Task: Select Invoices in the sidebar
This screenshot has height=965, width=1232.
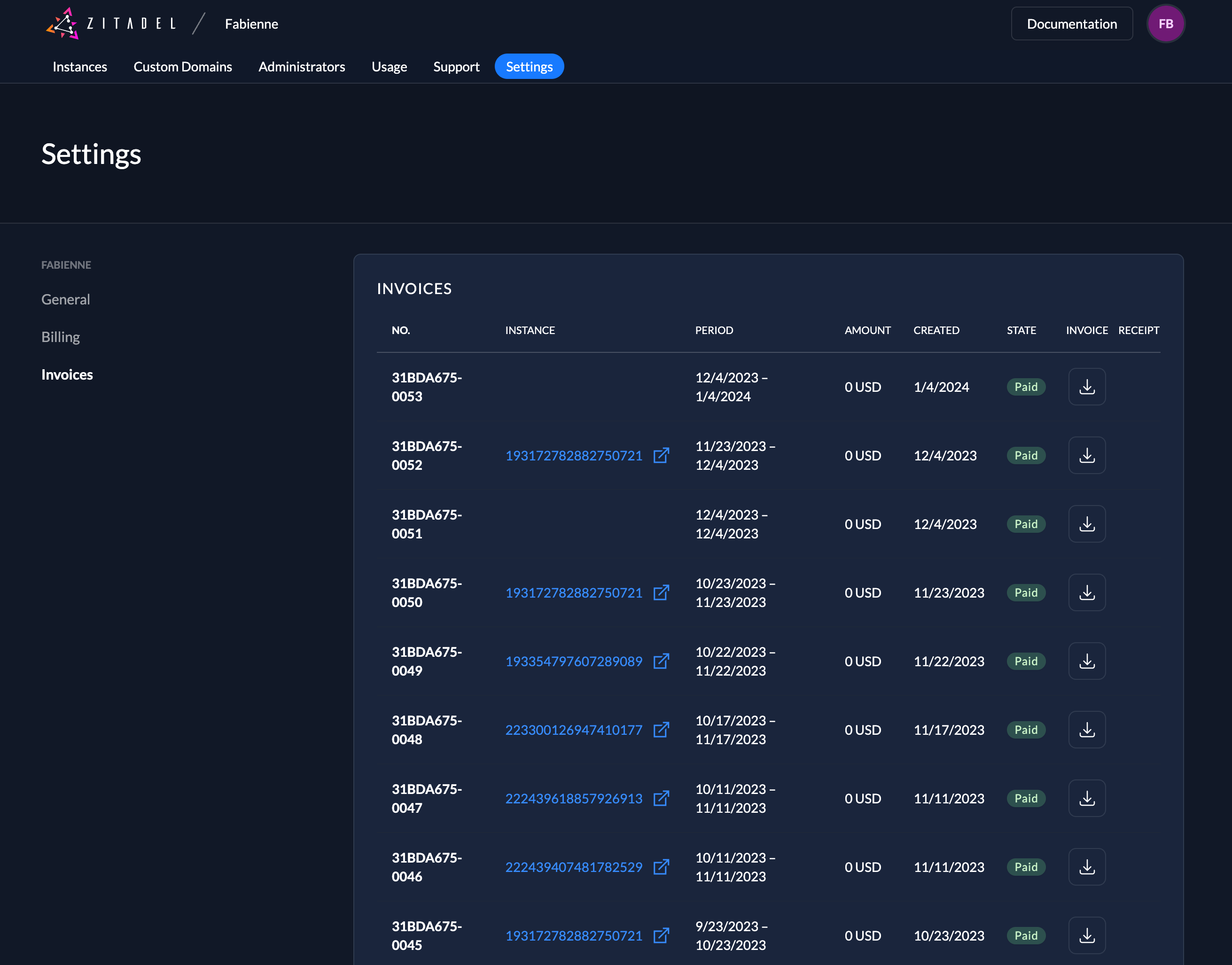Action: click(x=67, y=374)
